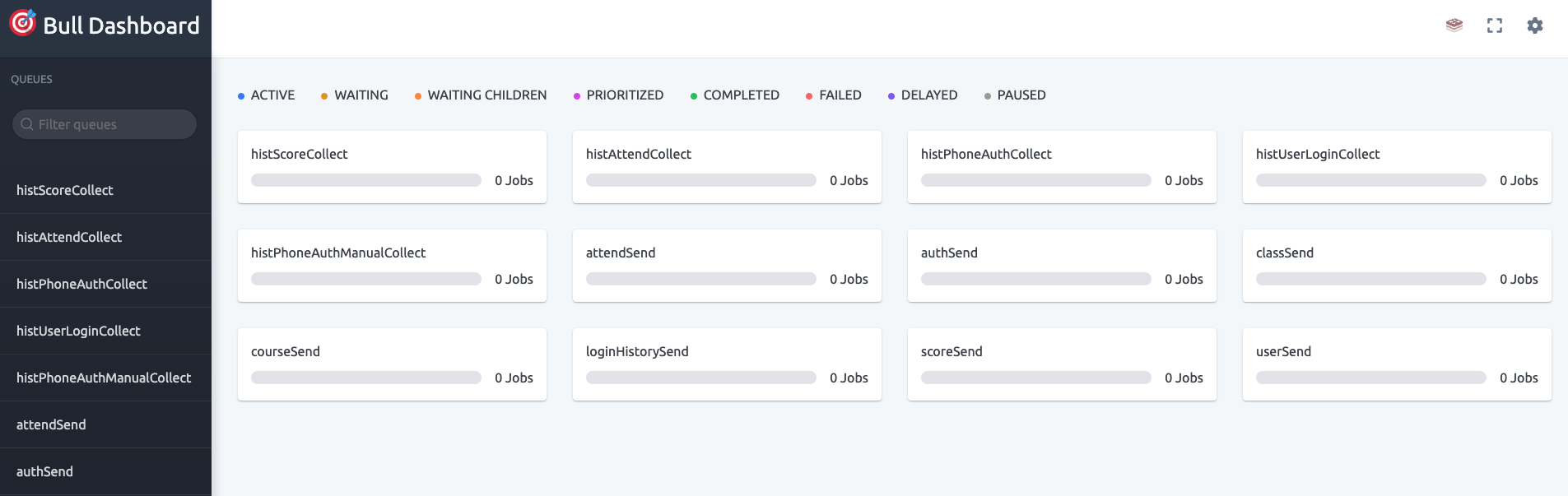Open the histPhoneAuthManualCollect card link
The image size is (1568, 496).
point(338,253)
